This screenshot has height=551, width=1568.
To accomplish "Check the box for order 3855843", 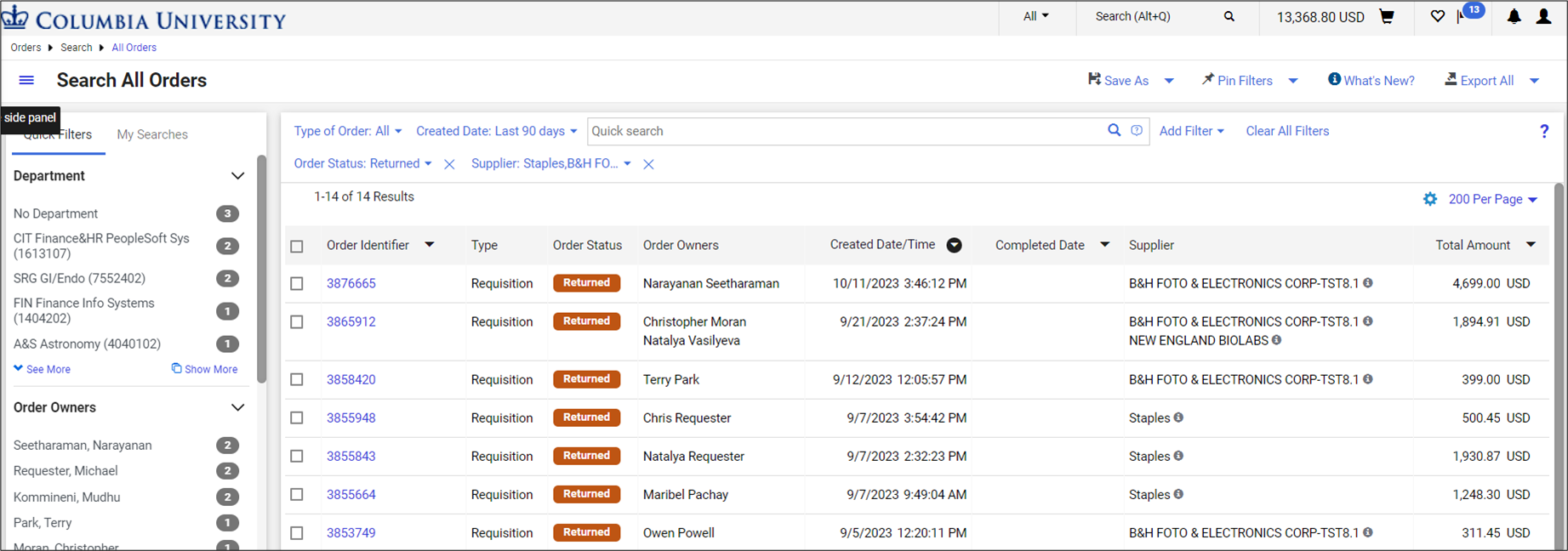I will [x=297, y=457].
